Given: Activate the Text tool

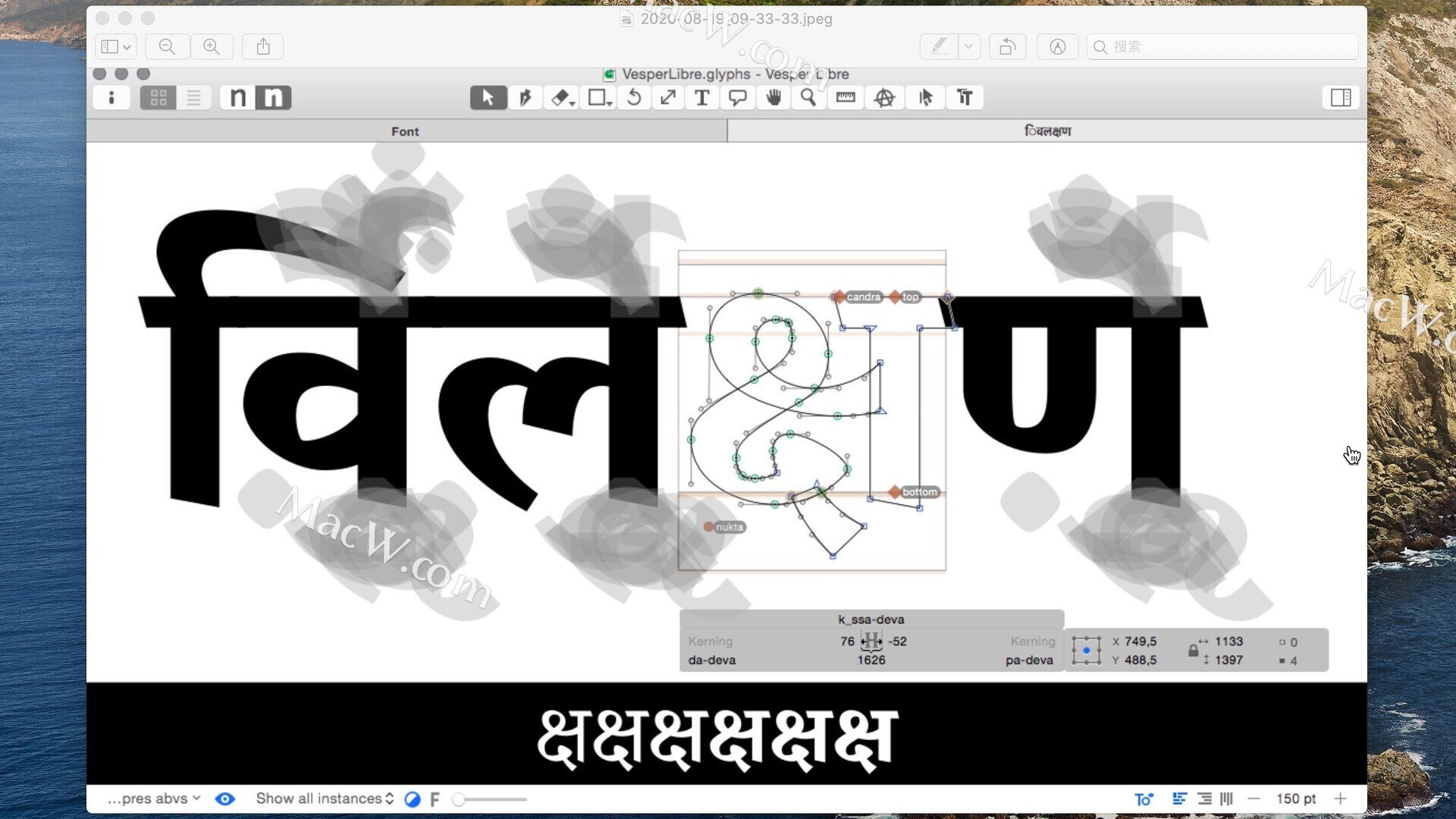Looking at the screenshot, I should click(x=701, y=97).
